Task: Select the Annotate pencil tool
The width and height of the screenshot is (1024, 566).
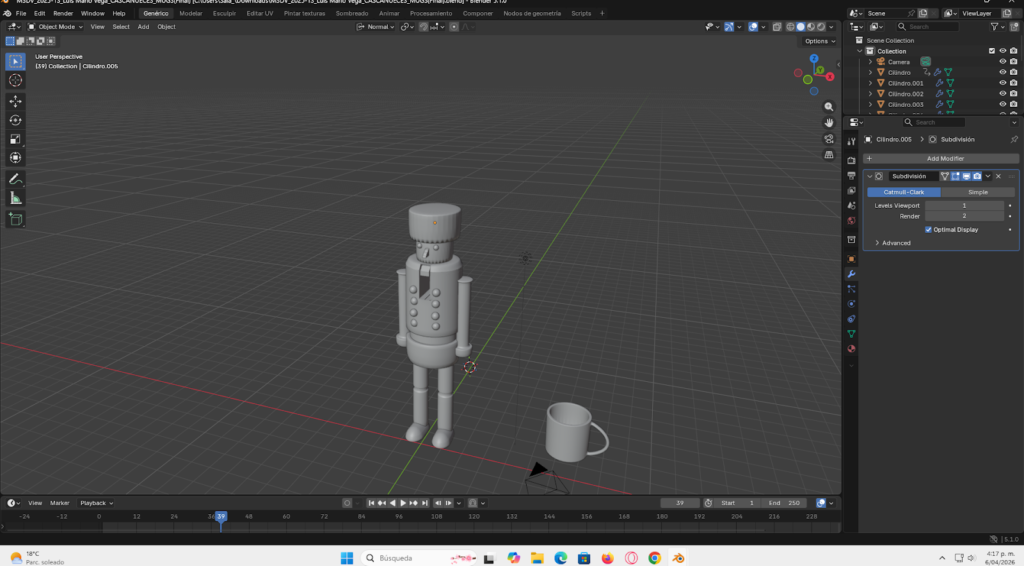Action: [16, 179]
